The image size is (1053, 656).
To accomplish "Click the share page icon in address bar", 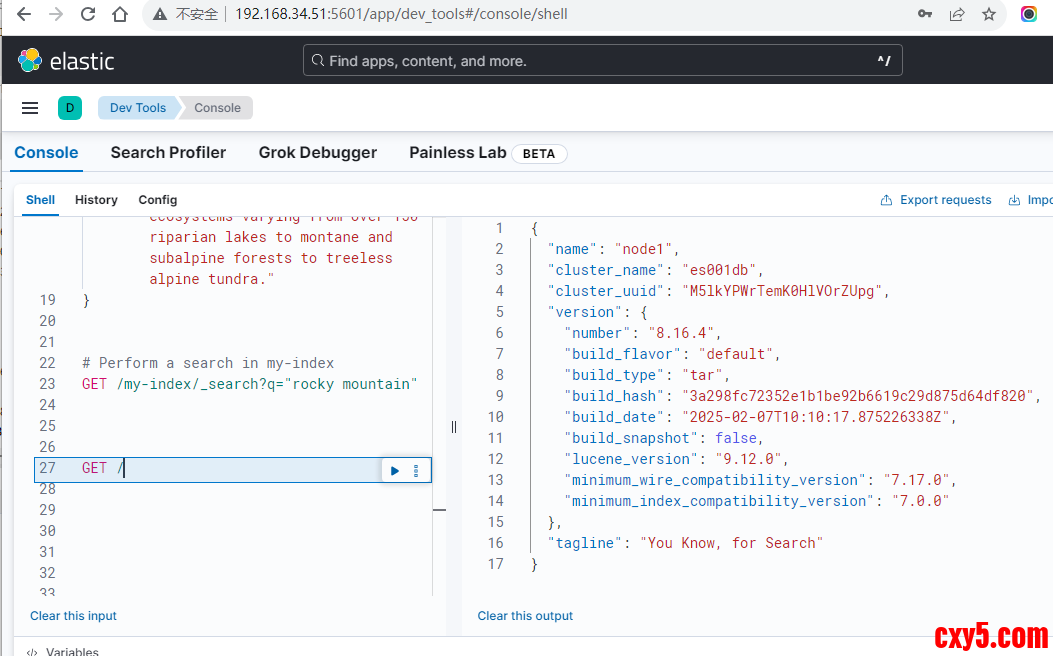I will tap(957, 15).
